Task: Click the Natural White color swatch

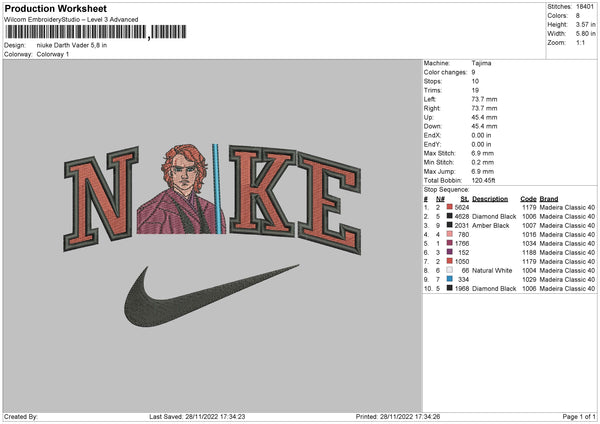Action: point(450,270)
